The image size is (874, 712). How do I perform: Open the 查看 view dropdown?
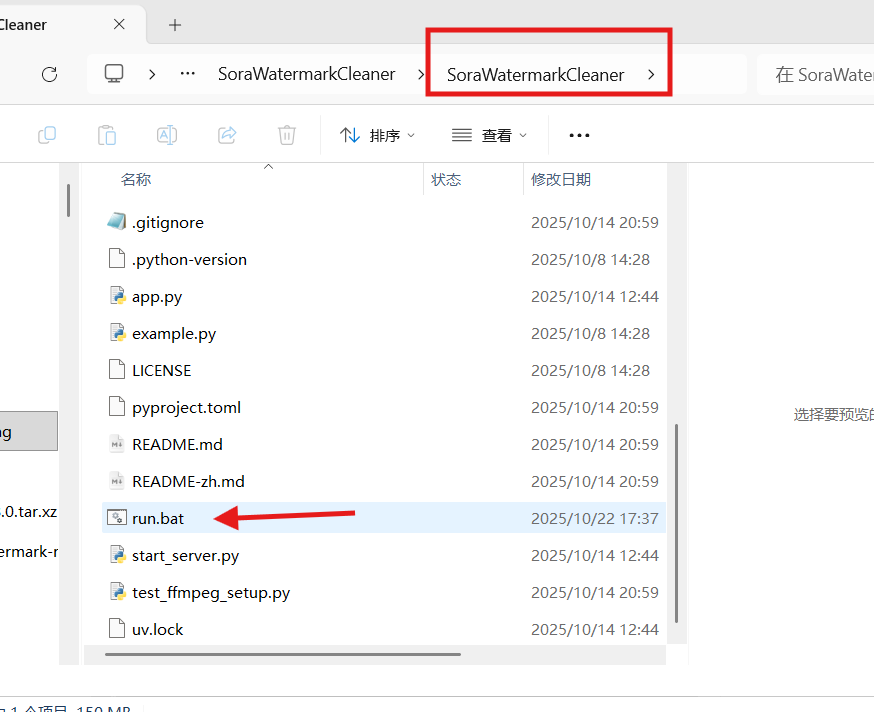tap(489, 135)
